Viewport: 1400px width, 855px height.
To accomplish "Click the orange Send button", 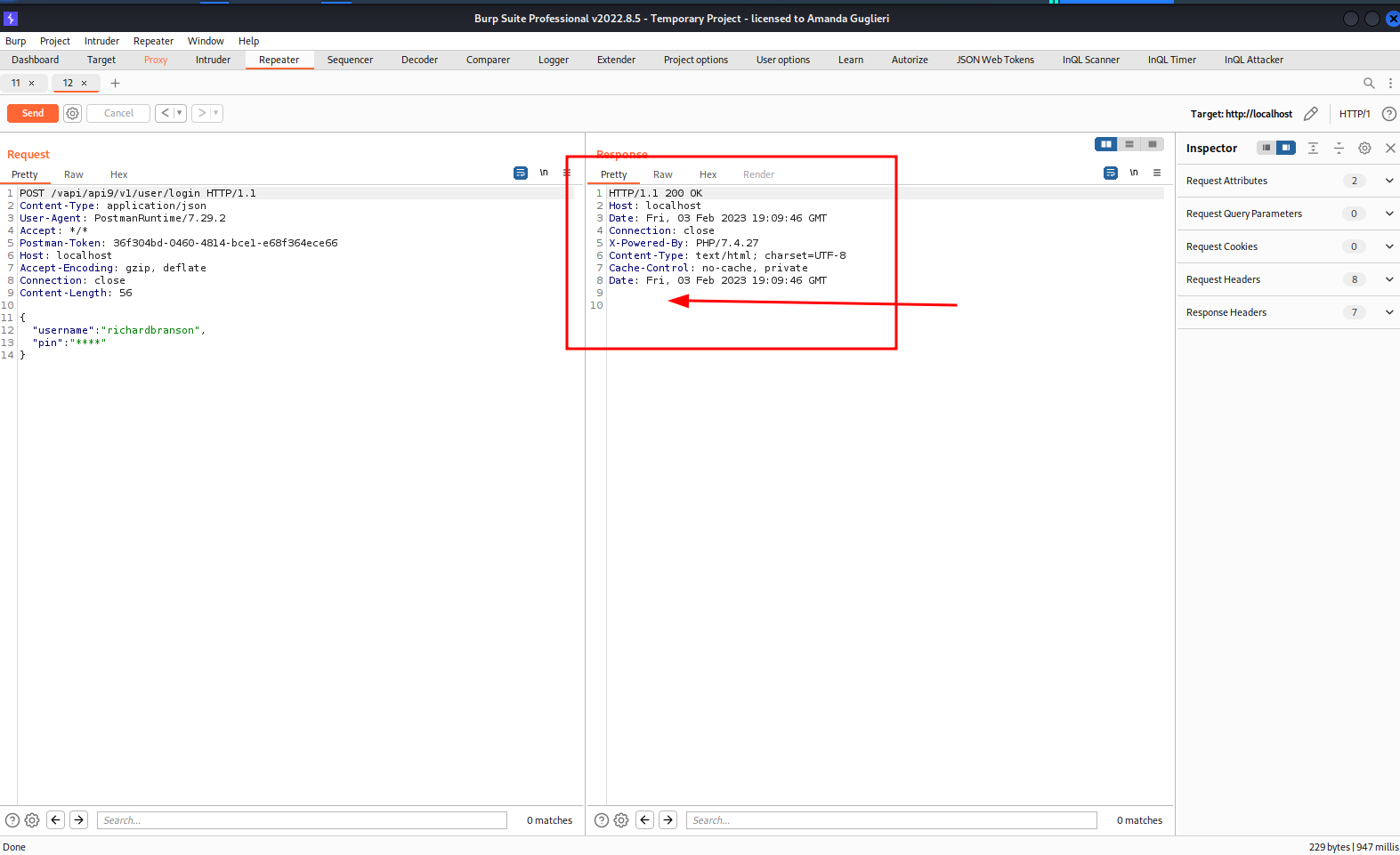I will pos(33,113).
